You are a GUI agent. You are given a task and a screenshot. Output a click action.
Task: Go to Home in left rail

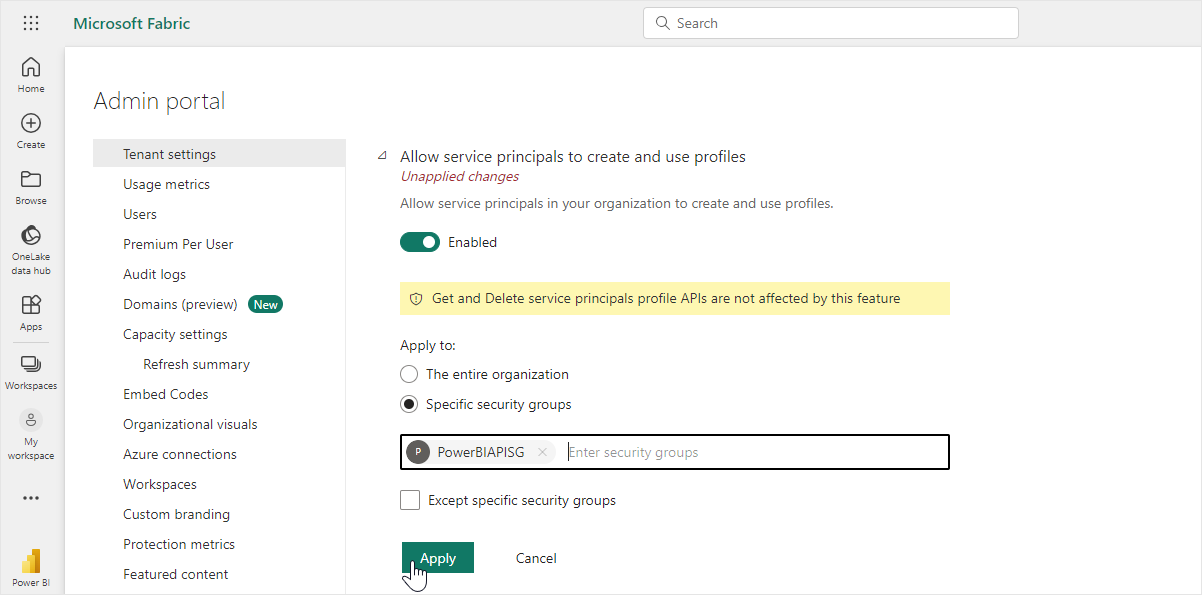click(x=31, y=75)
